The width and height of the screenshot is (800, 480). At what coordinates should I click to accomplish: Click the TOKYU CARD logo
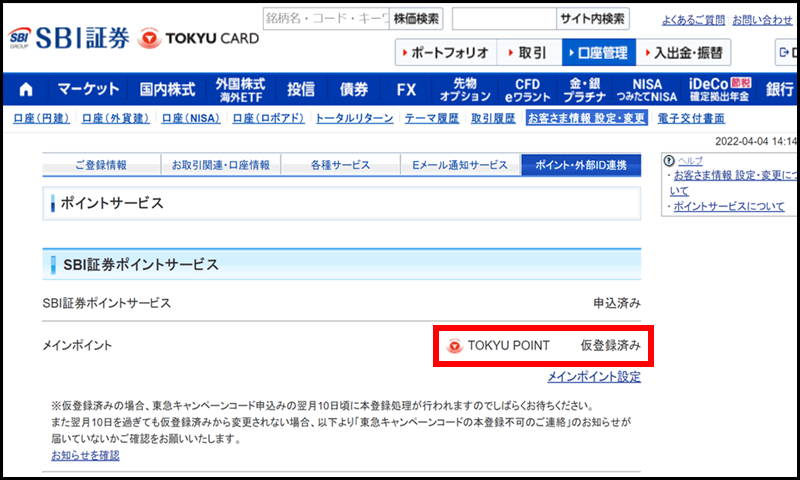(x=199, y=38)
